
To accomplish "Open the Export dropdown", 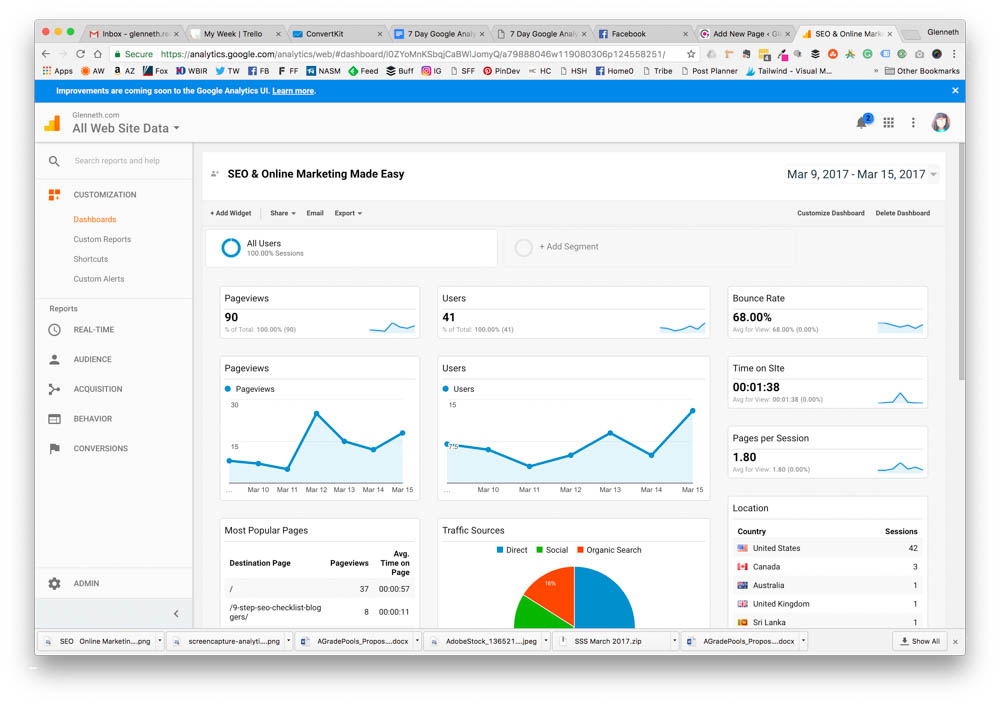I will click(x=348, y=213).
